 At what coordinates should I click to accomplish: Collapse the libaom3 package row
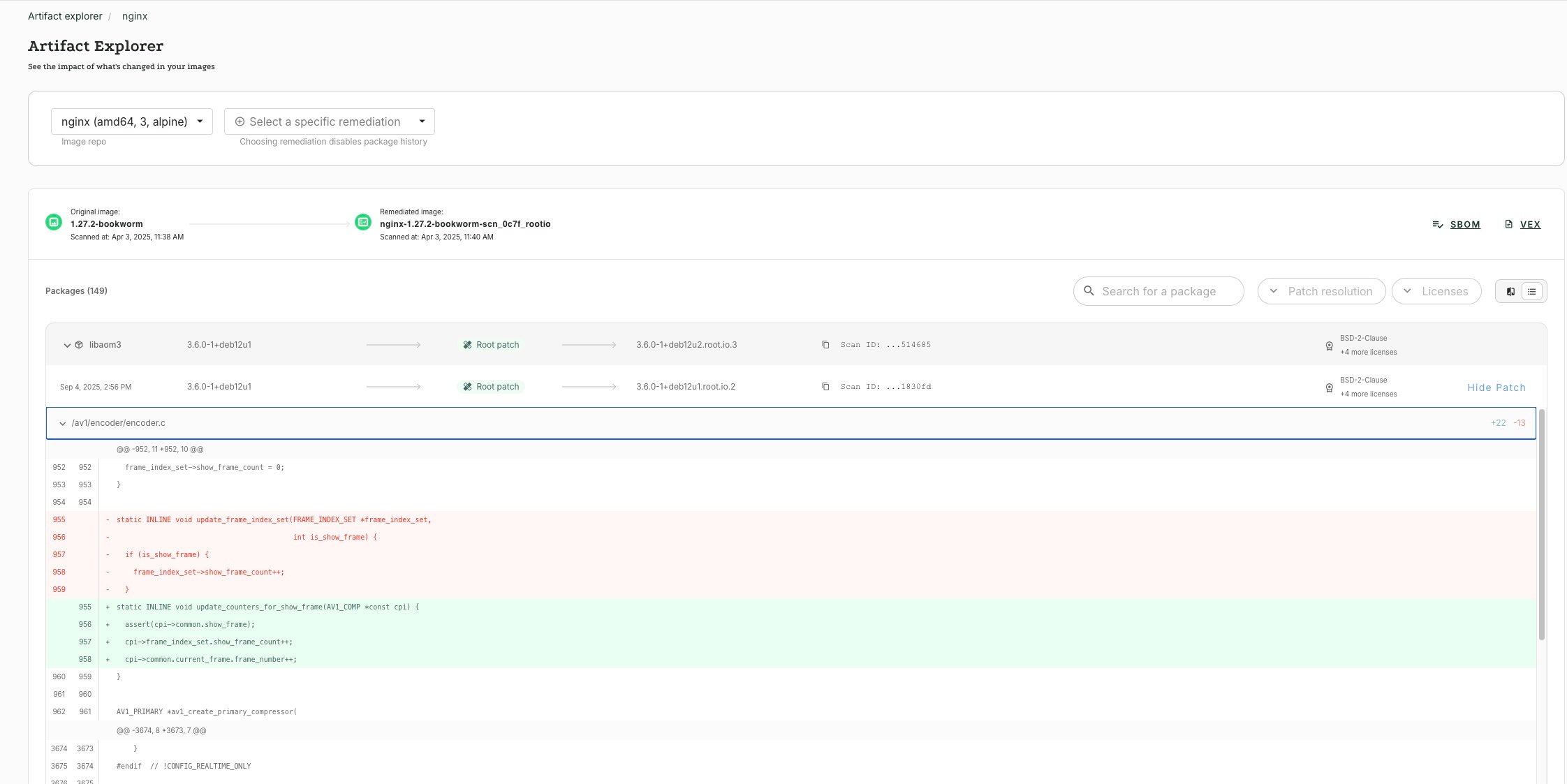pyautogui.click(x=67, y=345)
